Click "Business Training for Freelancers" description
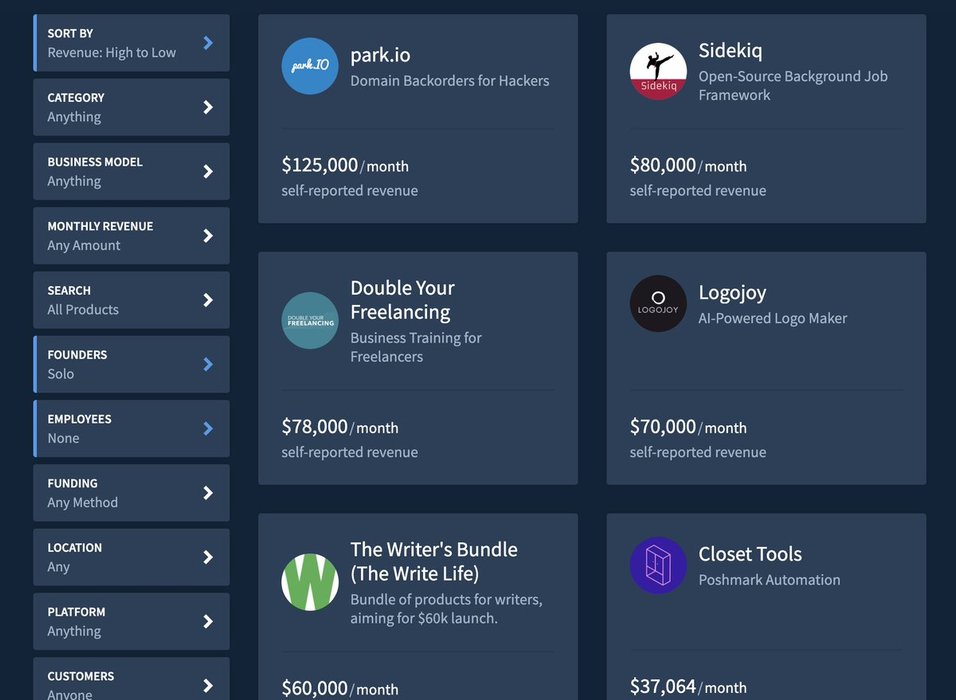956x700 pixels. pyautogui.click(x=416, y=347)
